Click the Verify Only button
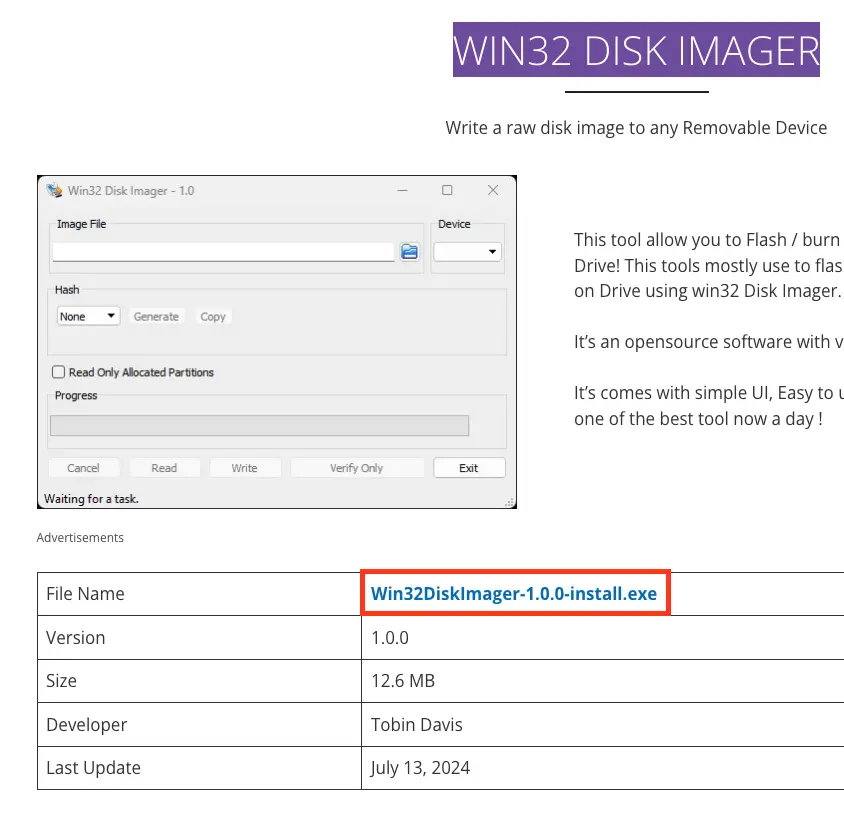 (357, 468)
